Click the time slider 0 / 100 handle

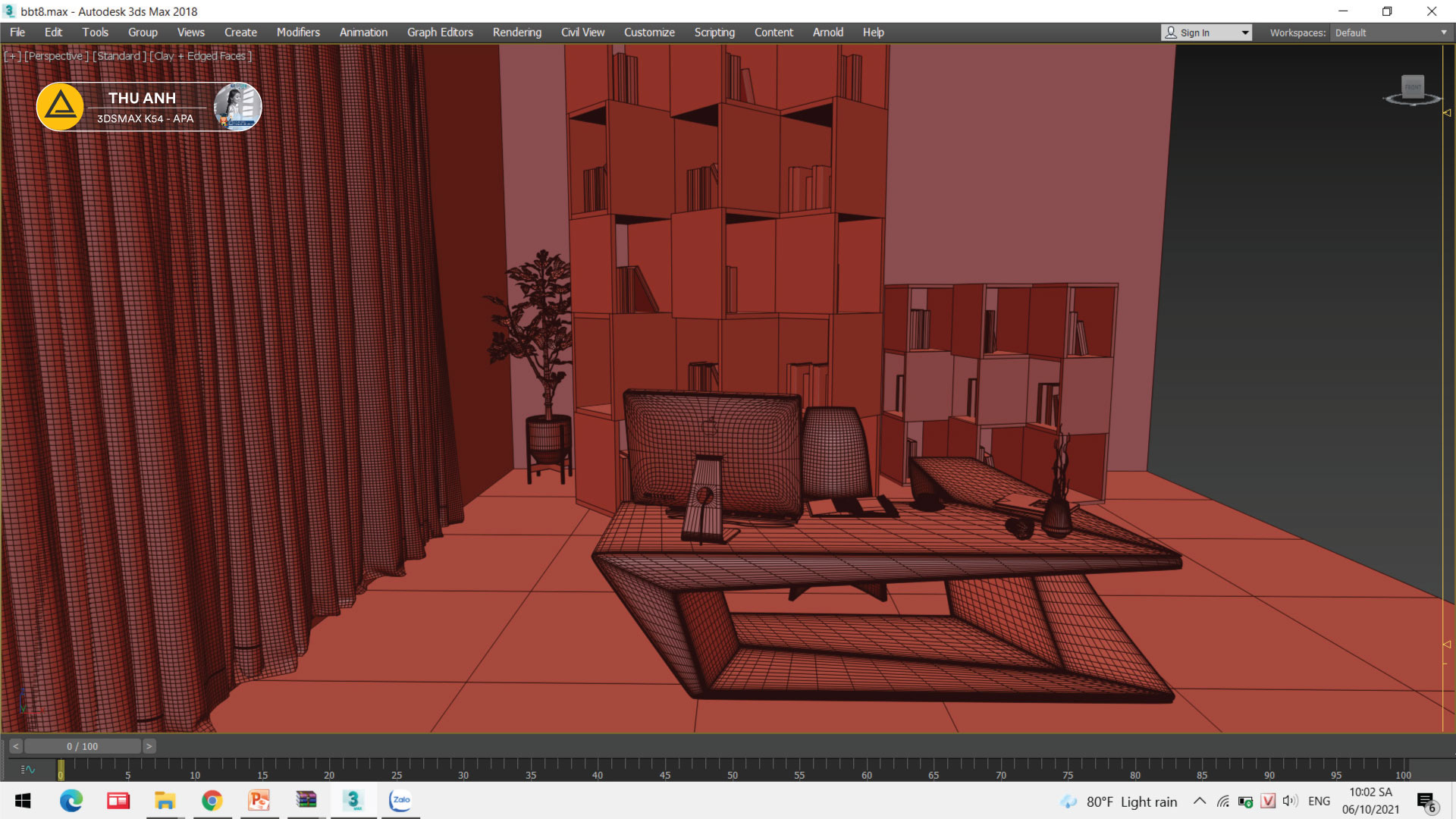tap(82, 746)
